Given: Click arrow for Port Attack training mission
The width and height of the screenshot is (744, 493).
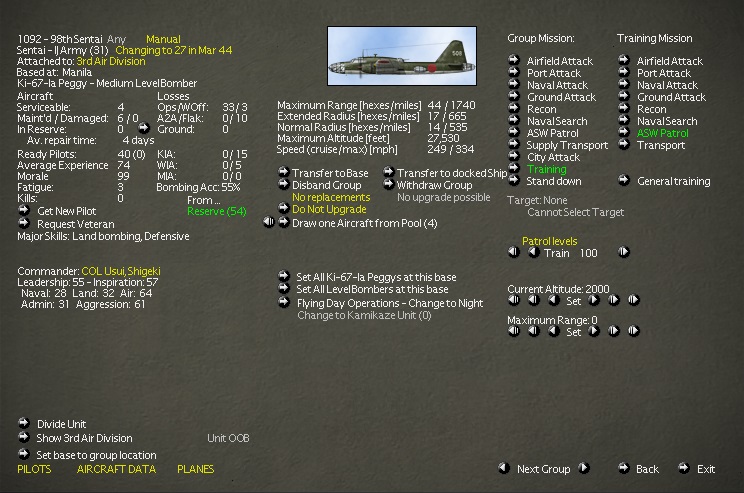Looking at the screenshot, I should click(x=624, y=72).
